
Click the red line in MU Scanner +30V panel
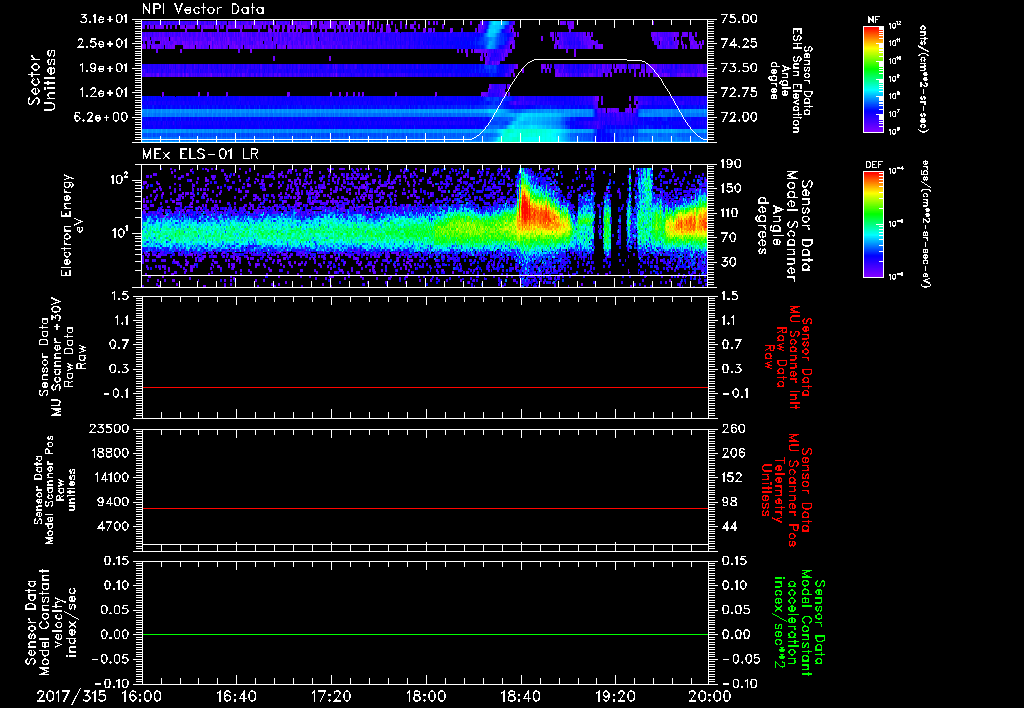click(425, 387)
